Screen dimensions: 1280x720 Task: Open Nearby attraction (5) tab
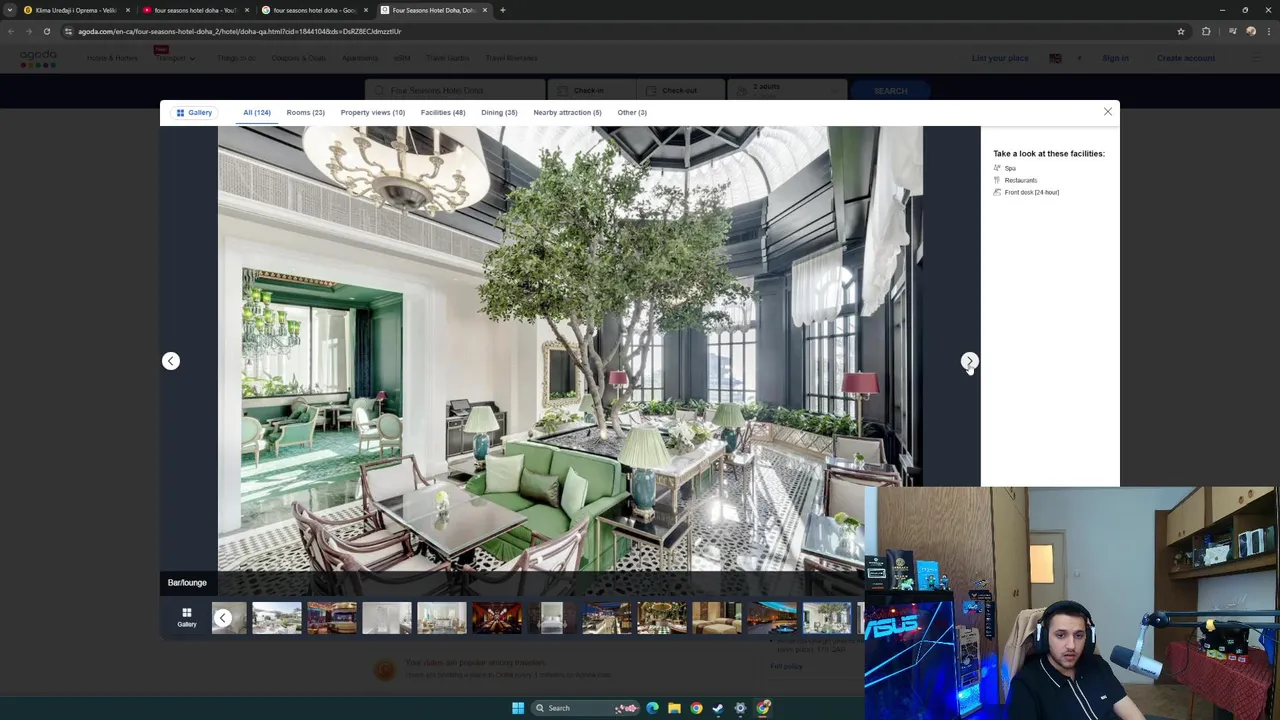pyautogui.click(x=567, y=113)
